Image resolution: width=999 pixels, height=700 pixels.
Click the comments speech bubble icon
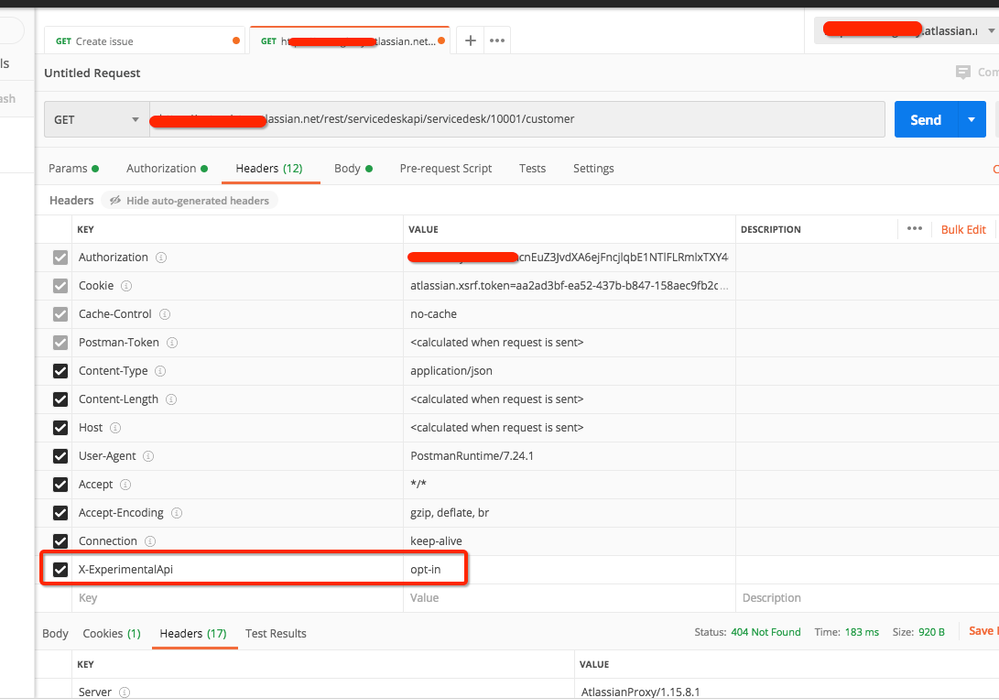963,72
